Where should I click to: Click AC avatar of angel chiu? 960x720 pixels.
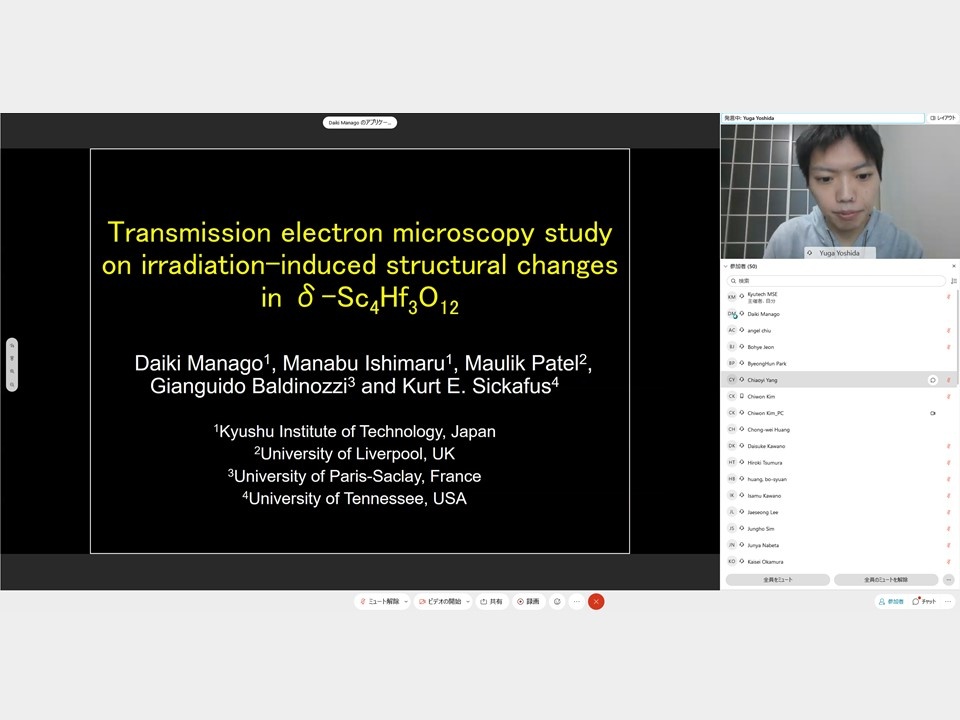732,330
